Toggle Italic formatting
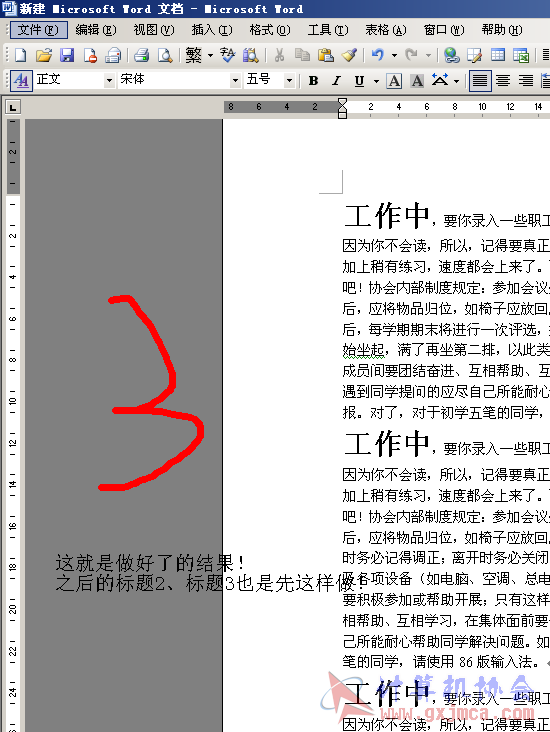550x732 pixels. [x=336, y=81]
